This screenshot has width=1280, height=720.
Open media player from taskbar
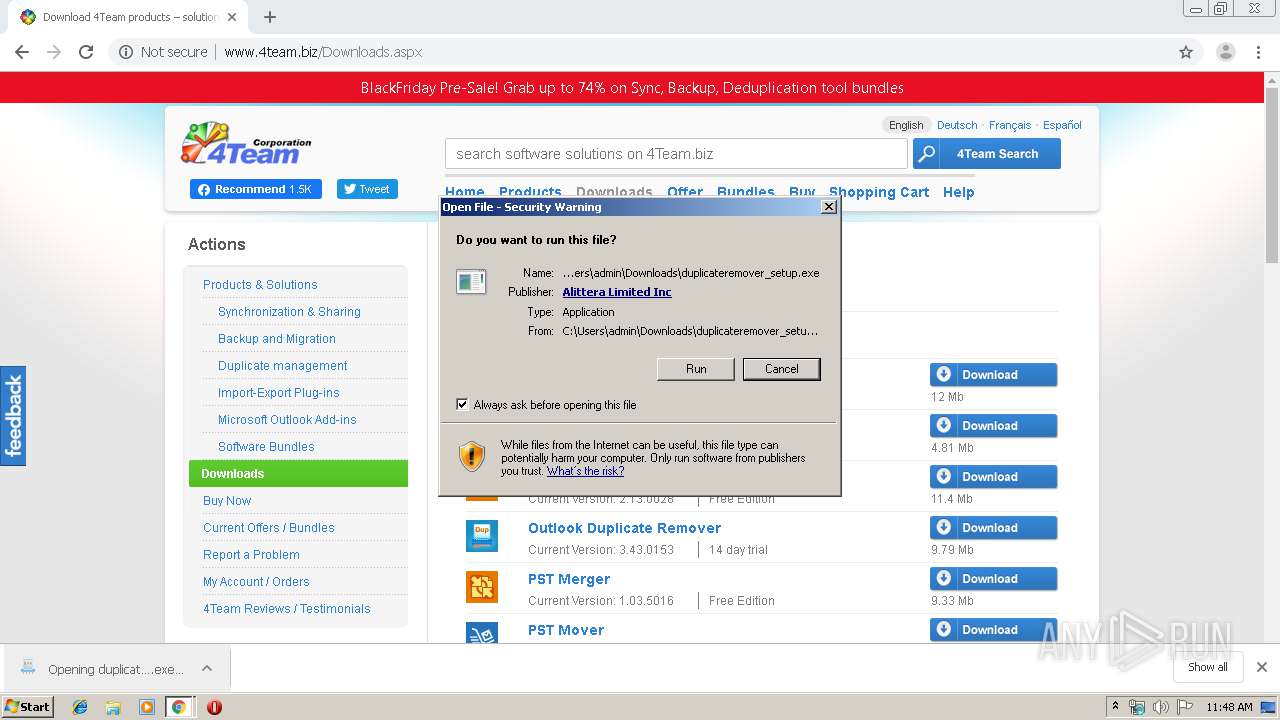pos(147,707)
